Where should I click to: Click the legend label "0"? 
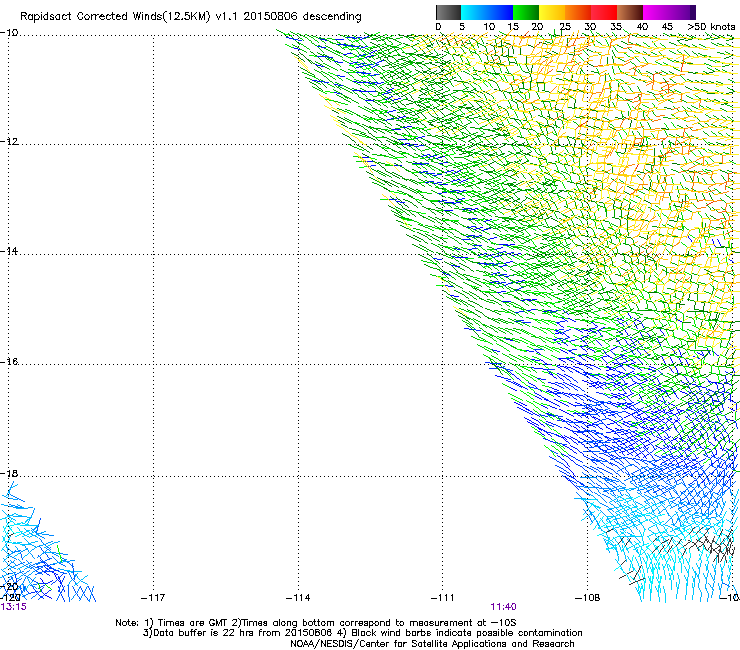coord(438,27)
